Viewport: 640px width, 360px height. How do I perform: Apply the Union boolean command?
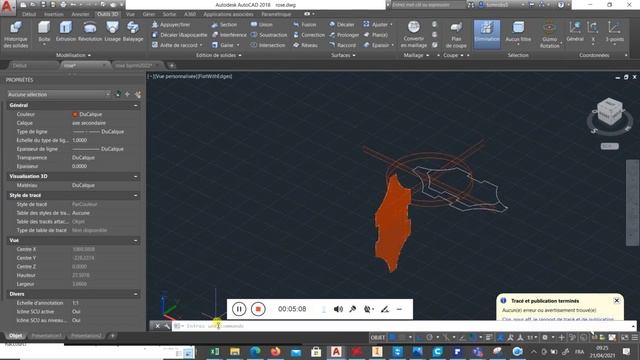point(262,24)
